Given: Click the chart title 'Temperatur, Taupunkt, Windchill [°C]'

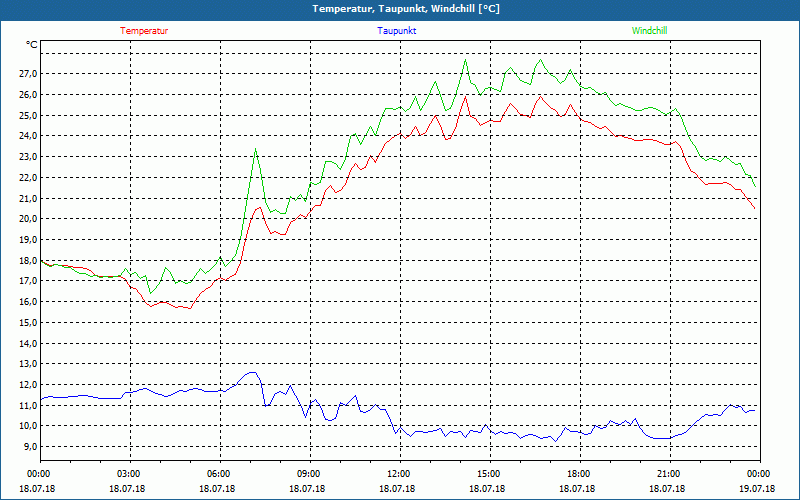Looking at the screenshot, I should (x=406, y=9).
